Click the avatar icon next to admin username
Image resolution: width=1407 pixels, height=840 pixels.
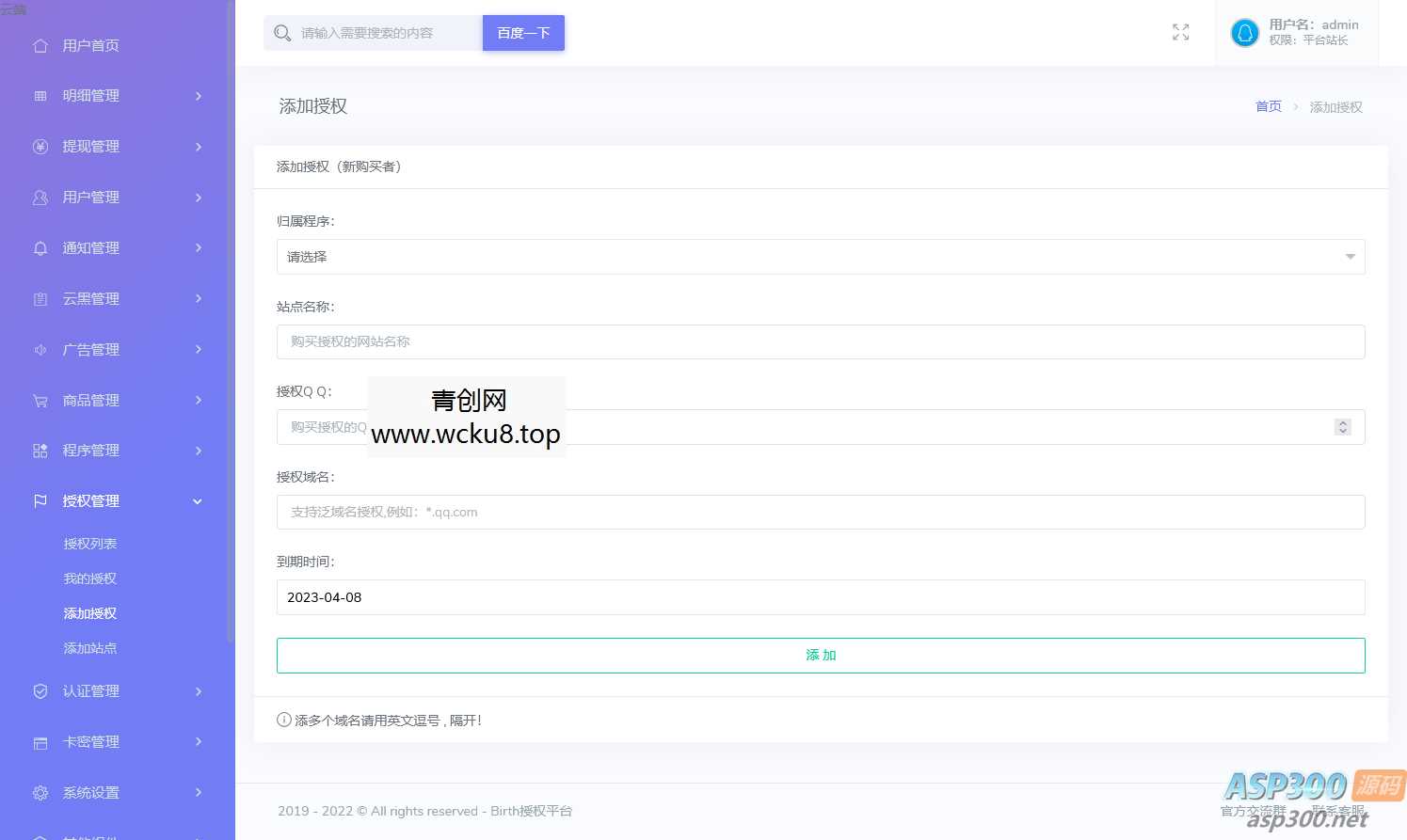click(x=1244, y=32)
